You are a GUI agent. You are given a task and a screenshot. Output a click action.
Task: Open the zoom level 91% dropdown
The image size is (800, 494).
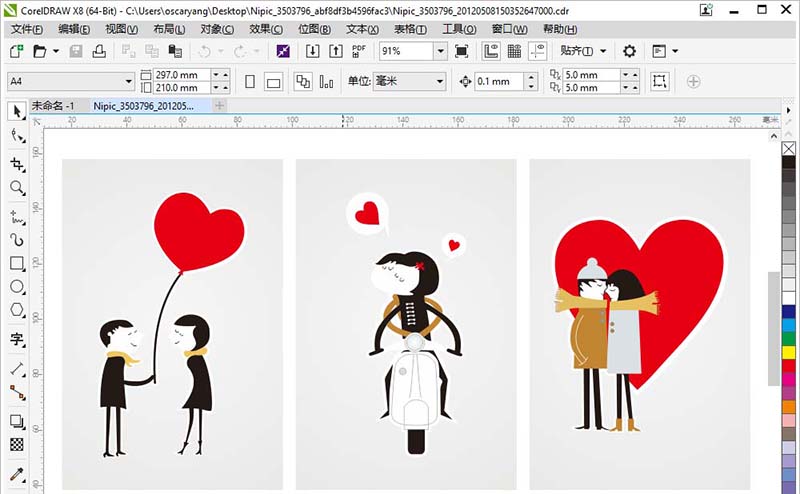[x=440, y=51]
